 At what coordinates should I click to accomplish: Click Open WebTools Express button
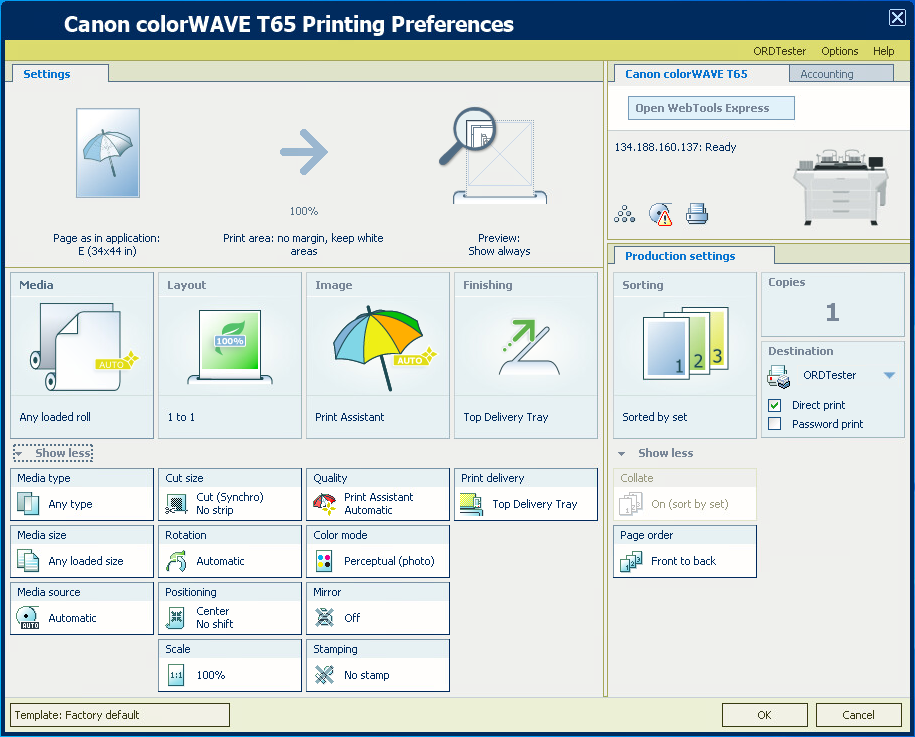(702, 108)
